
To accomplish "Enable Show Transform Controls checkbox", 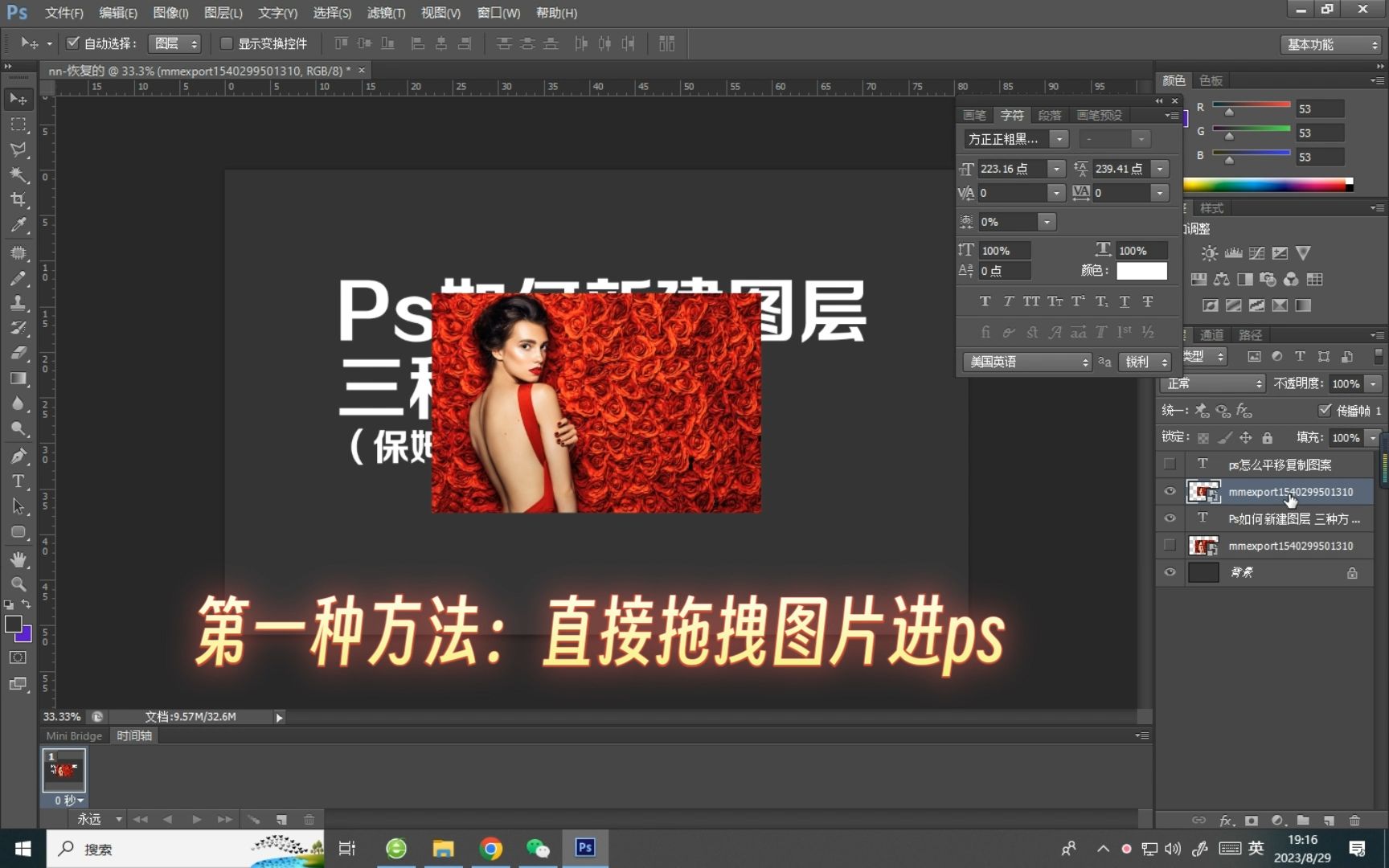I will (x=226, y=43).
